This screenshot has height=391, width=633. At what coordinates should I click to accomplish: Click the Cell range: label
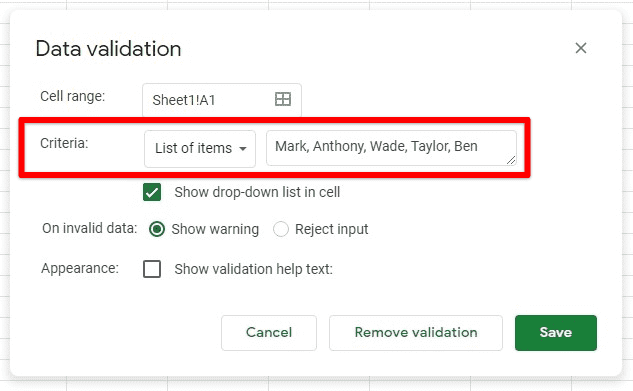coord(72,96)
